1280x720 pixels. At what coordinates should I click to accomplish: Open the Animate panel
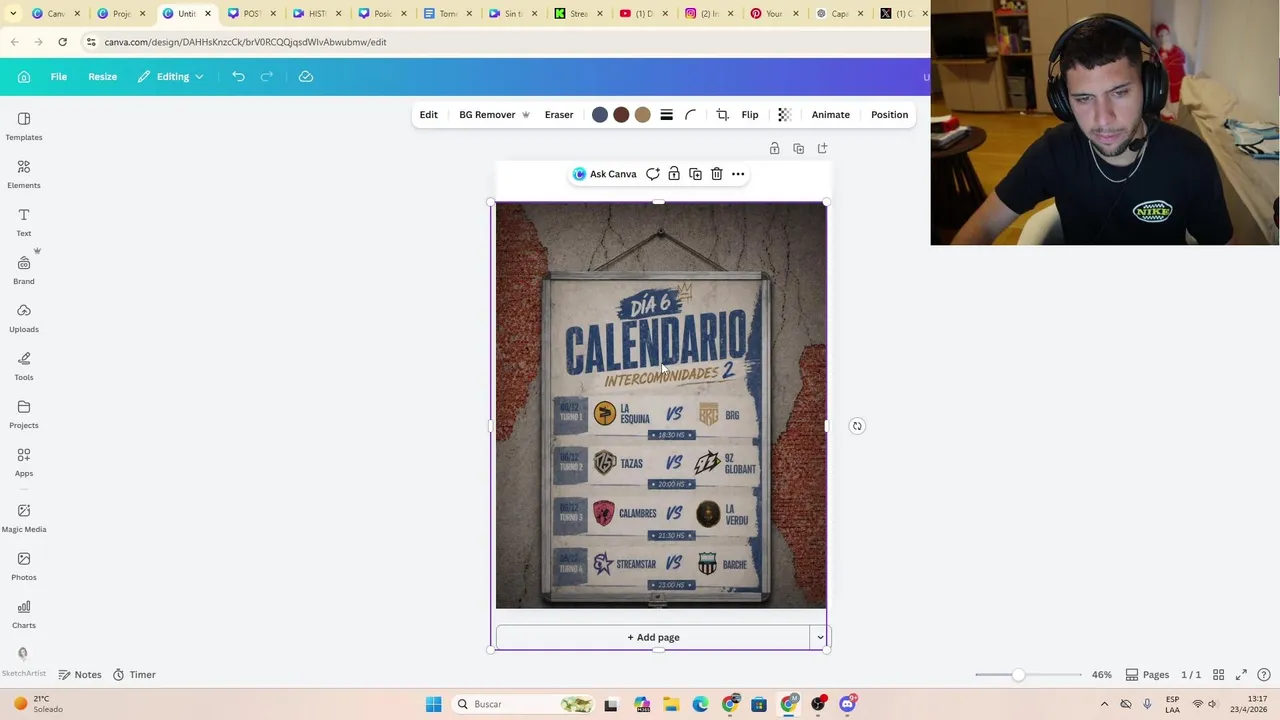tap(831, 115)
